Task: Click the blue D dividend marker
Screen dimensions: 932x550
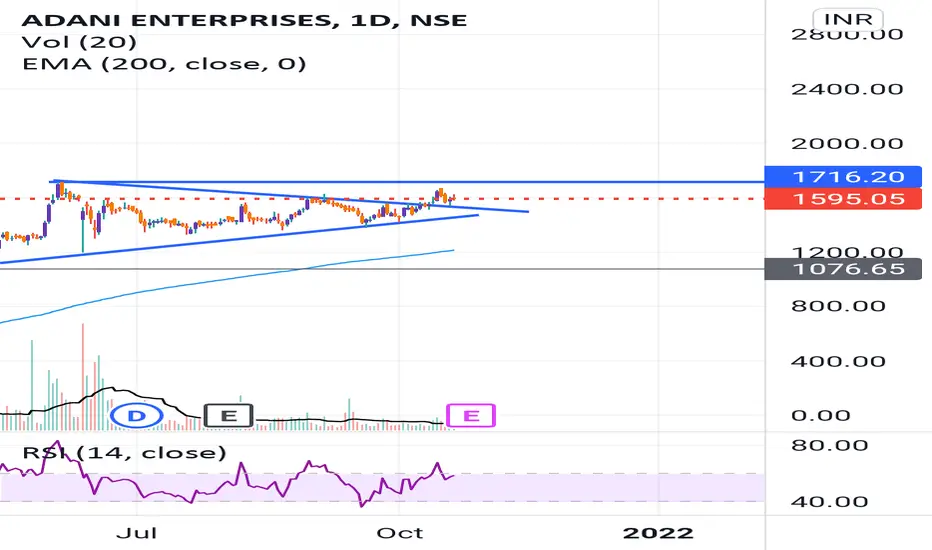Action: click(x=137, y=416)
